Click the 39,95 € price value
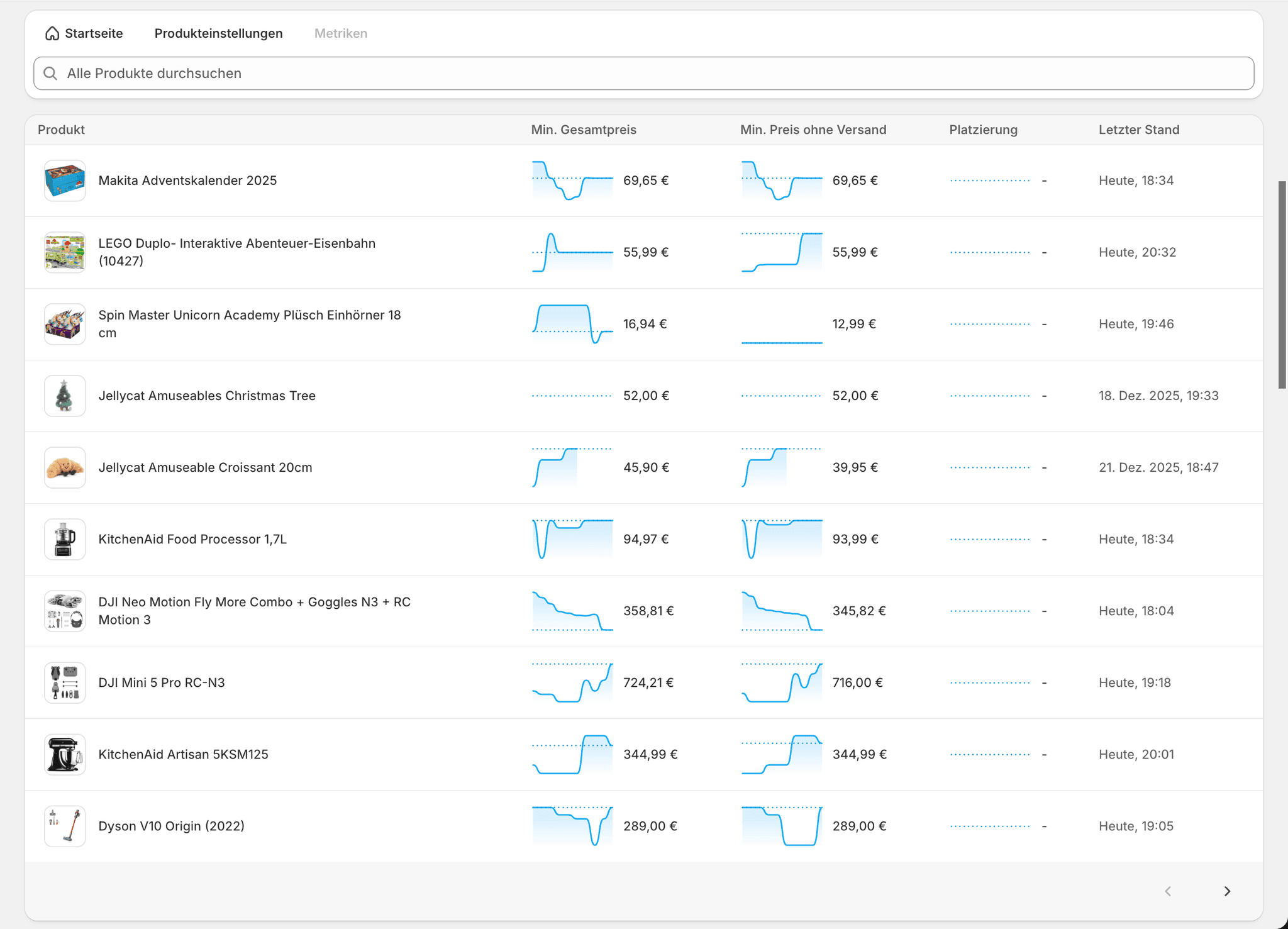1288x929 pixels. point(855,467)
